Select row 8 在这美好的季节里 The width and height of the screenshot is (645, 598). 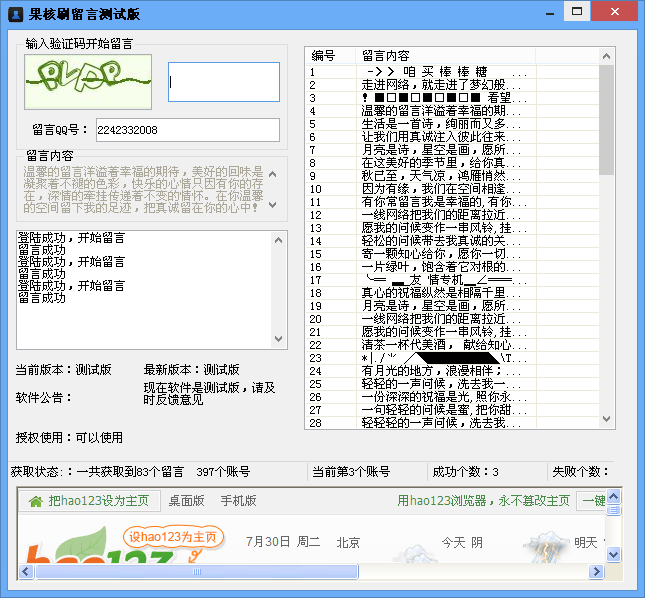click(452, 163)
